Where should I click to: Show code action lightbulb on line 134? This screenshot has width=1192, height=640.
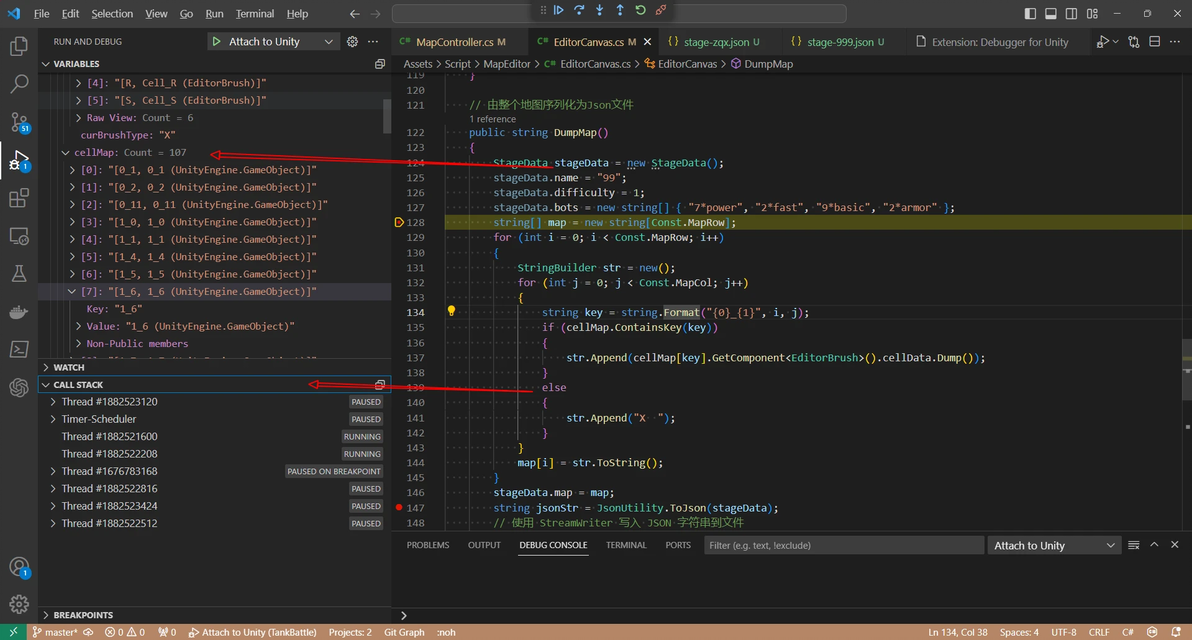[452, 311]
